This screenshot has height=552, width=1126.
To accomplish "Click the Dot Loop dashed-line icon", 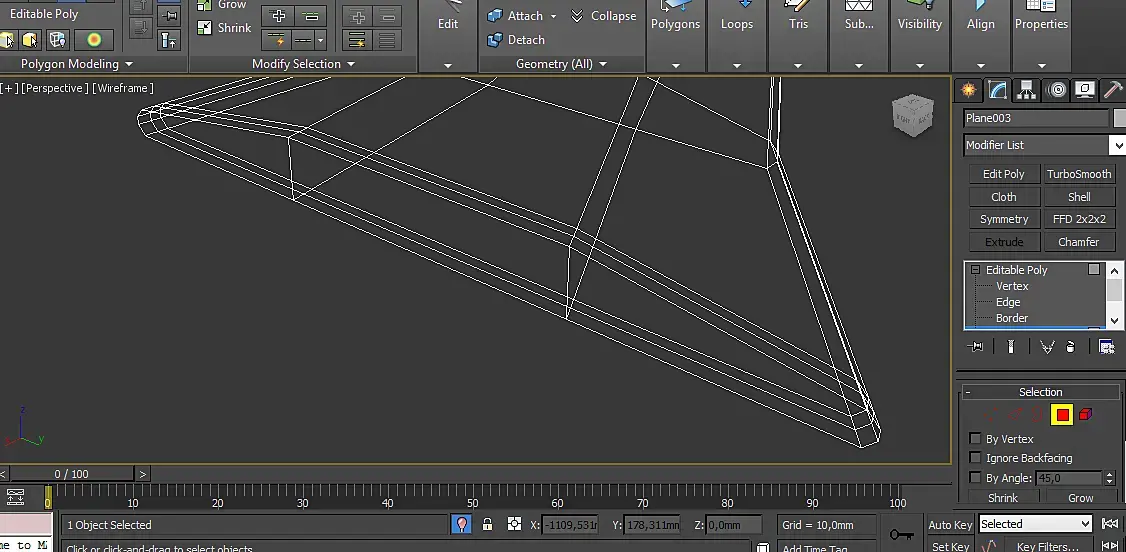I will point(304,39).
